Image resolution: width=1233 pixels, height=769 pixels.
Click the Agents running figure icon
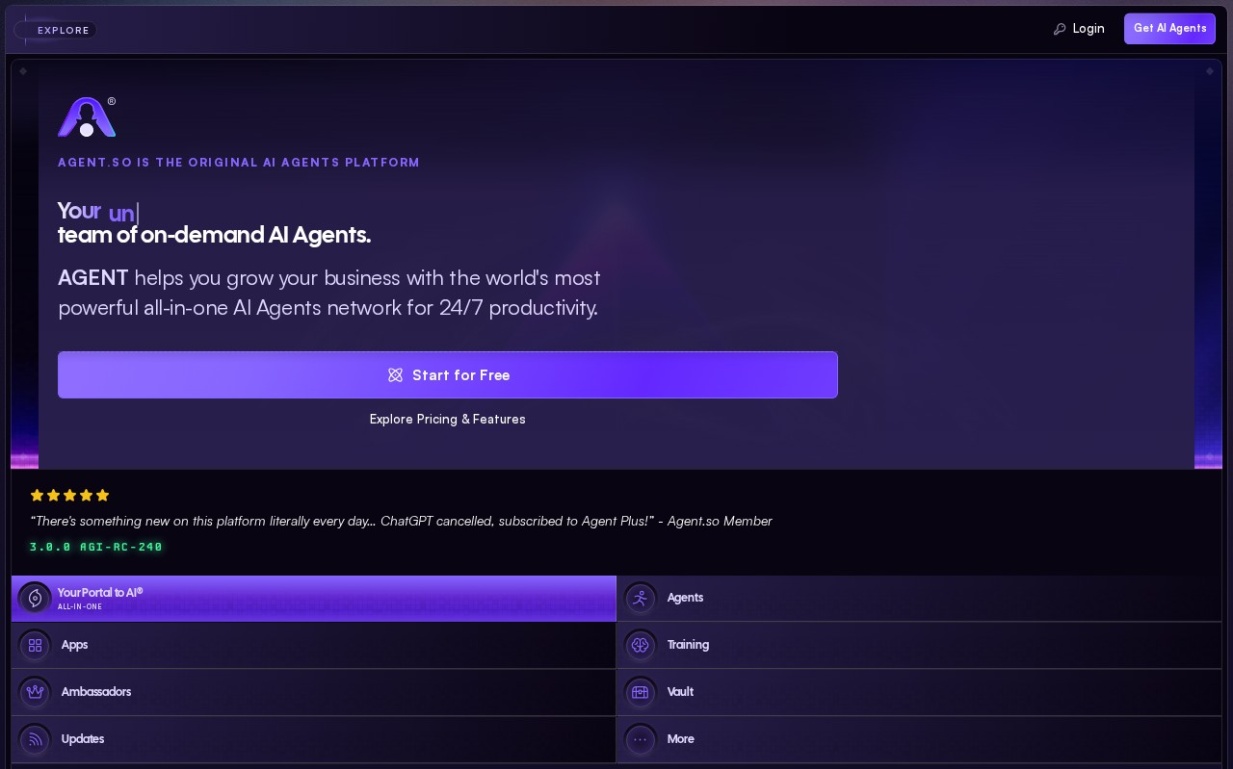(640, 598)
